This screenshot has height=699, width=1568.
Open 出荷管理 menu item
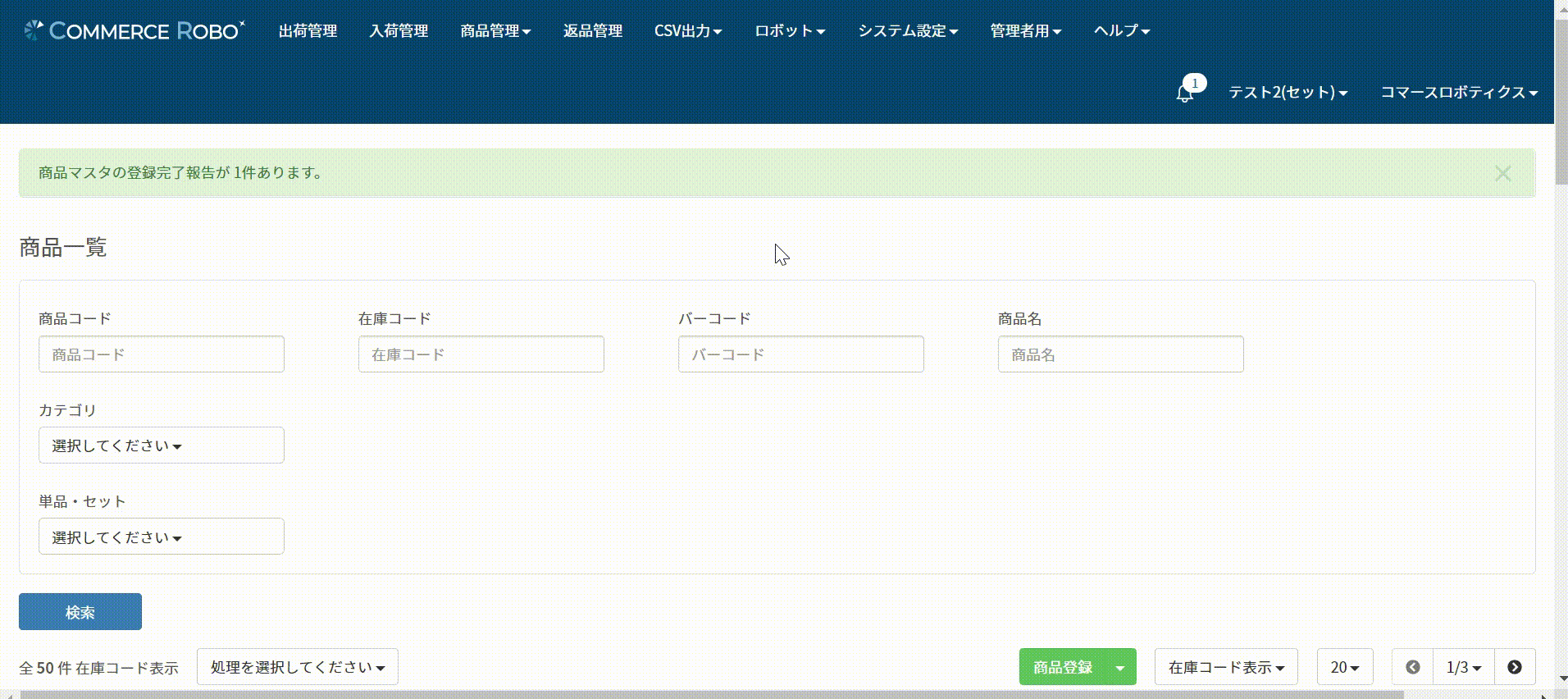(308, 30)
